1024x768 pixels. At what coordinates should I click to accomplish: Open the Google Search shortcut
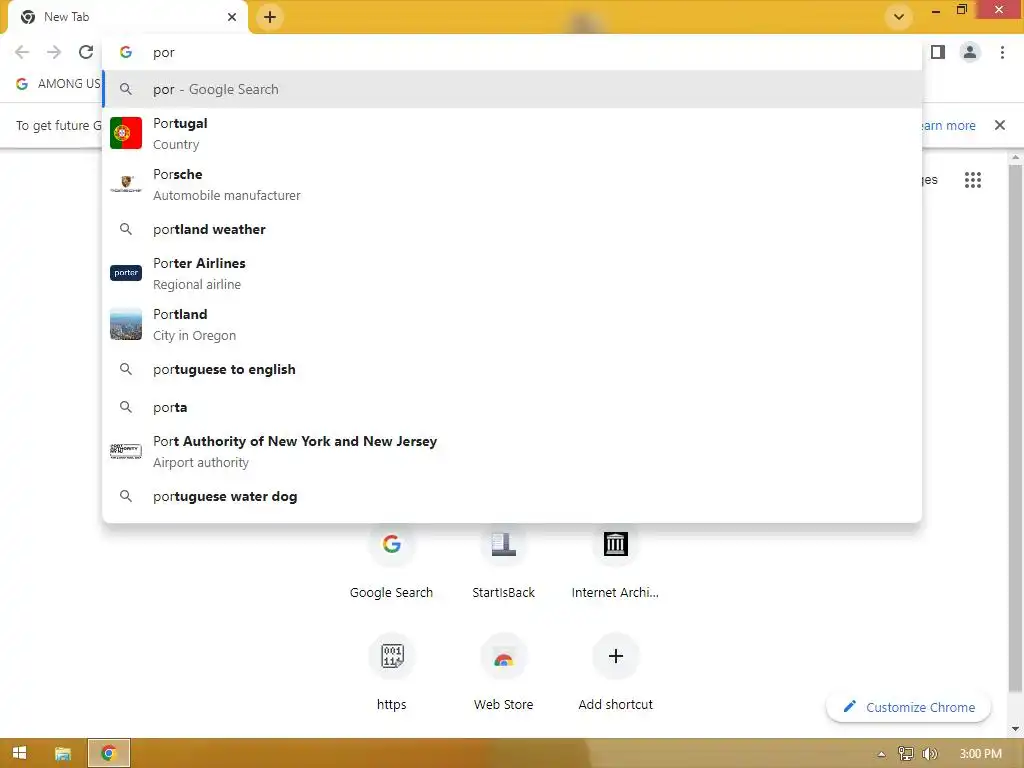tap(391, 560)
